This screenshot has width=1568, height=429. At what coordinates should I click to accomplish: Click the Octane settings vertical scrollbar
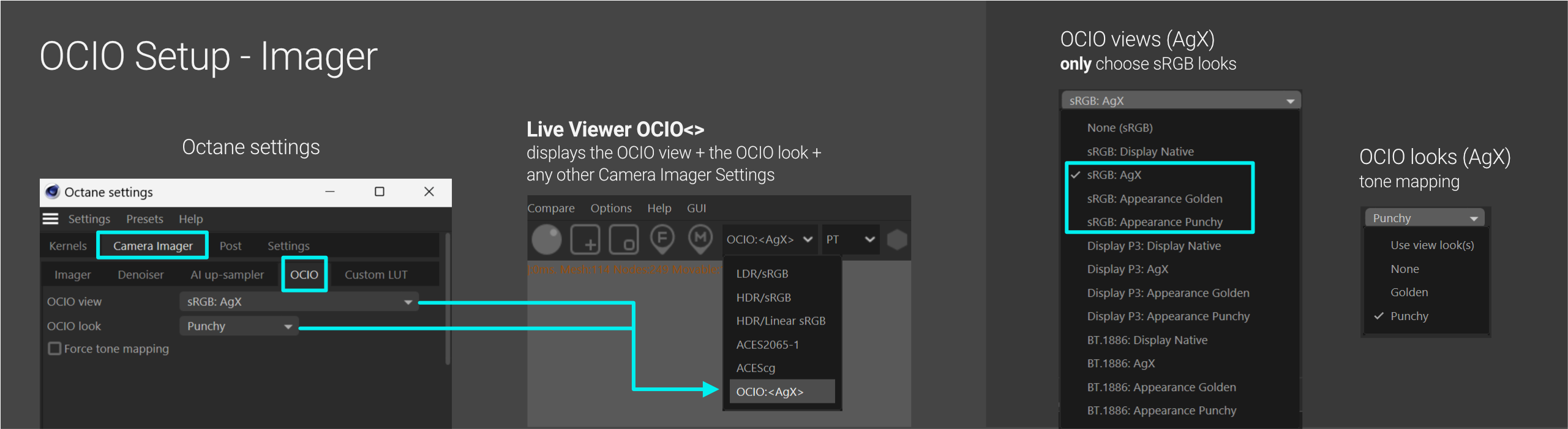[448, 300]
